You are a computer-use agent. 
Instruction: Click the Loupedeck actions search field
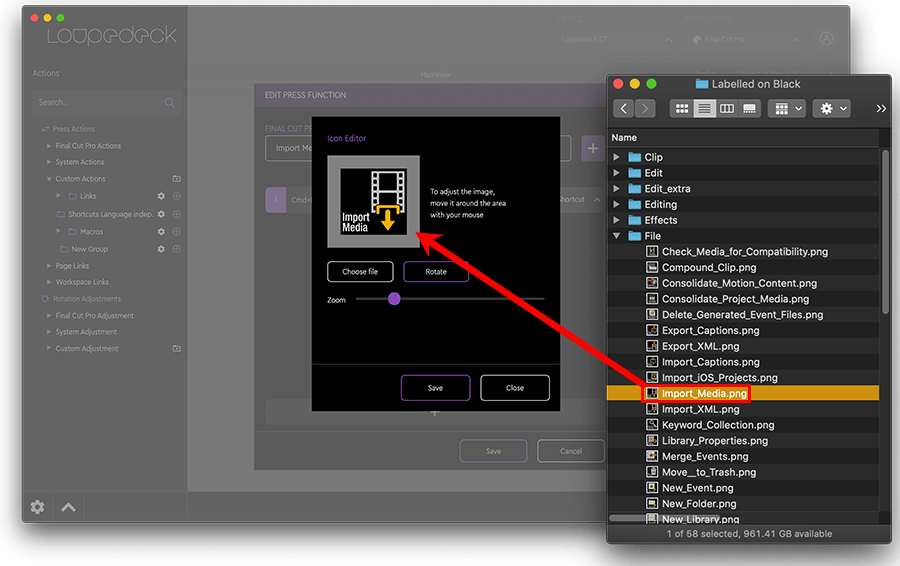106,102
